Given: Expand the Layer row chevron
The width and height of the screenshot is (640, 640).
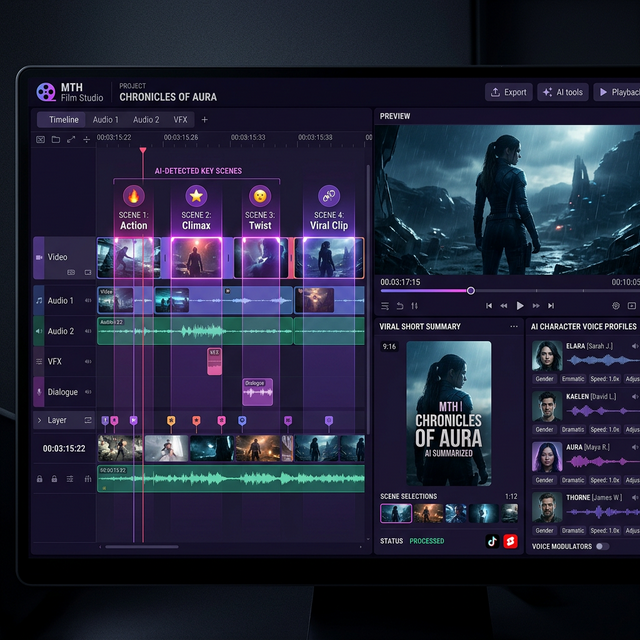Looking at the screenshot, I should click(39, 420).
